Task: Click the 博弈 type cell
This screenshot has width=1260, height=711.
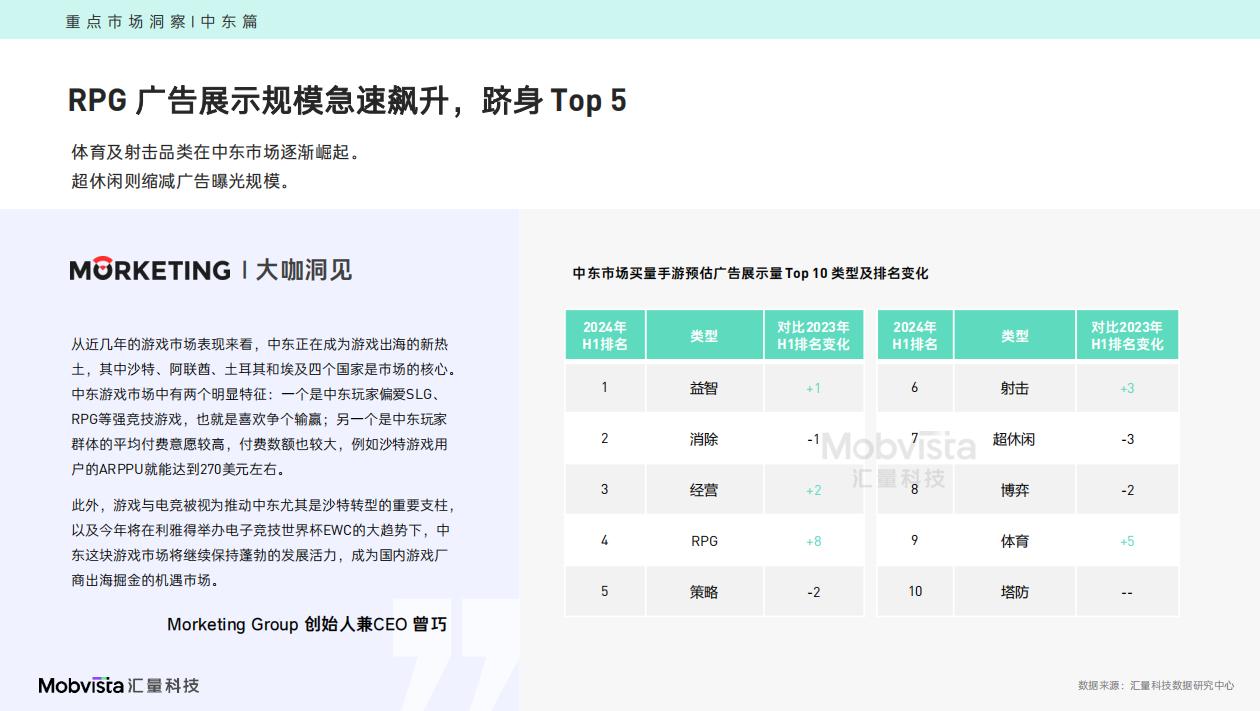Action: 1014,490
